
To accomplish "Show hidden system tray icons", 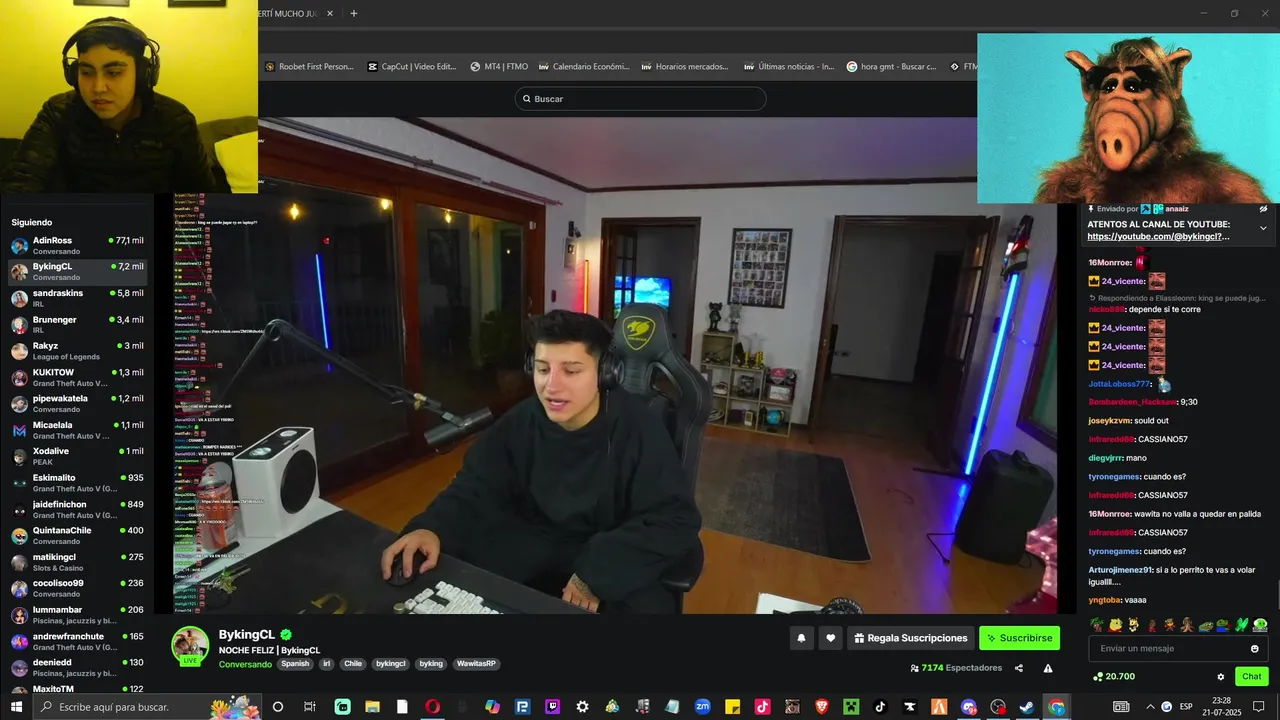I will pyautogui.click(x=1150, y=706).
